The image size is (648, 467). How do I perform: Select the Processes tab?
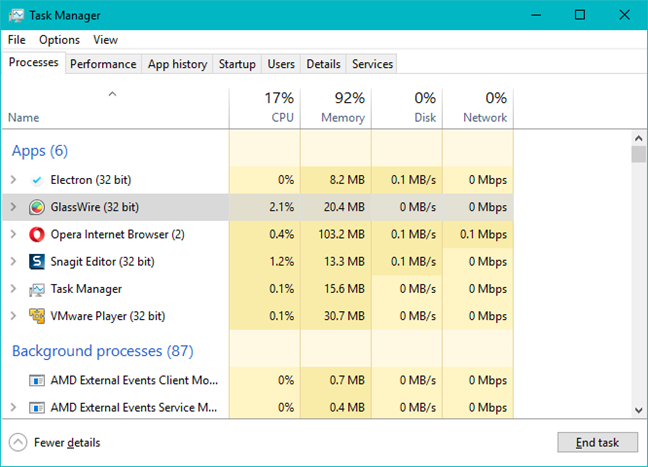coord(33,62)
